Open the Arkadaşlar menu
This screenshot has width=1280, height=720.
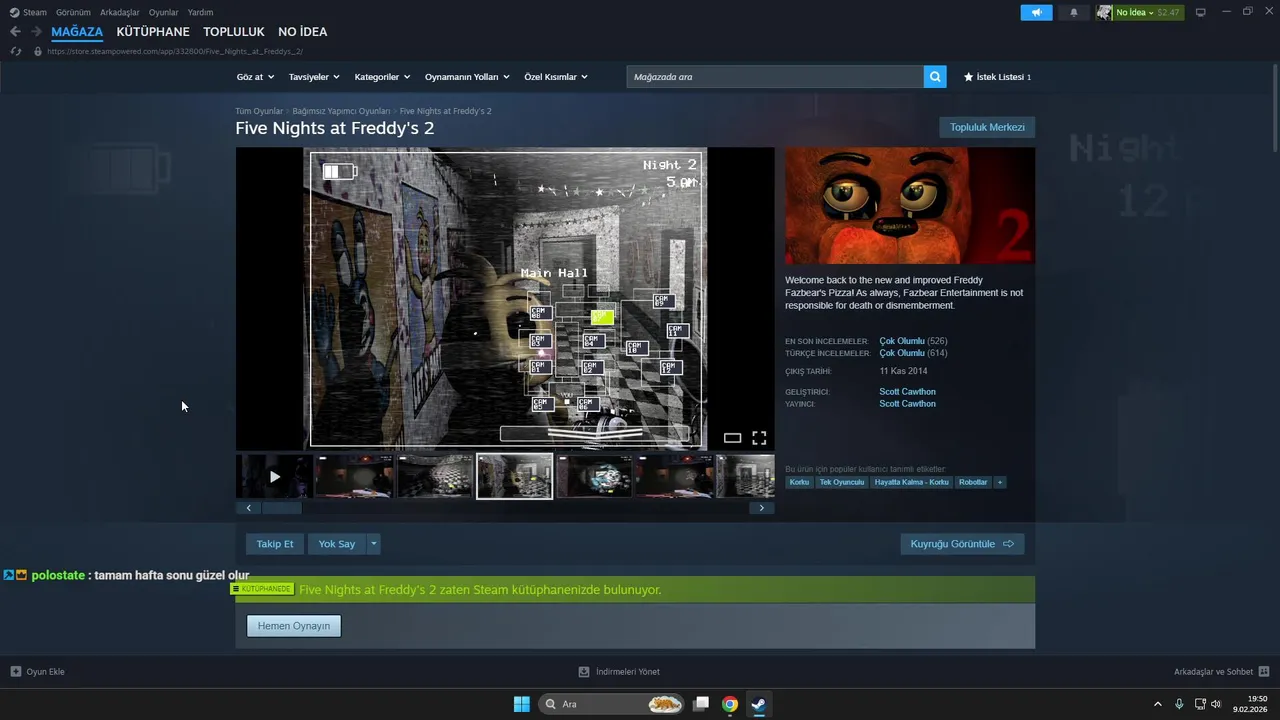click(x=120, y=12)
